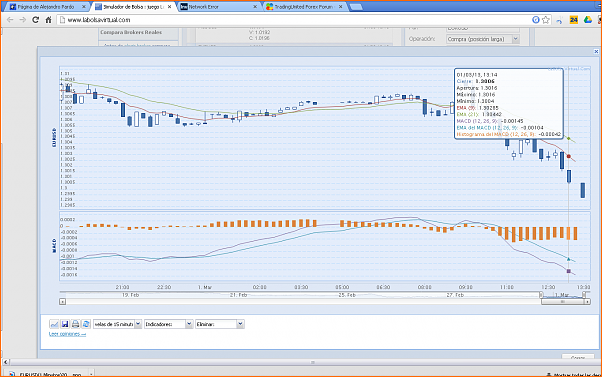Image resolution: width=602 pixels, height=377 pixels.
Task: Click the chart navigator's left range handle
Action: pos(541,295)
